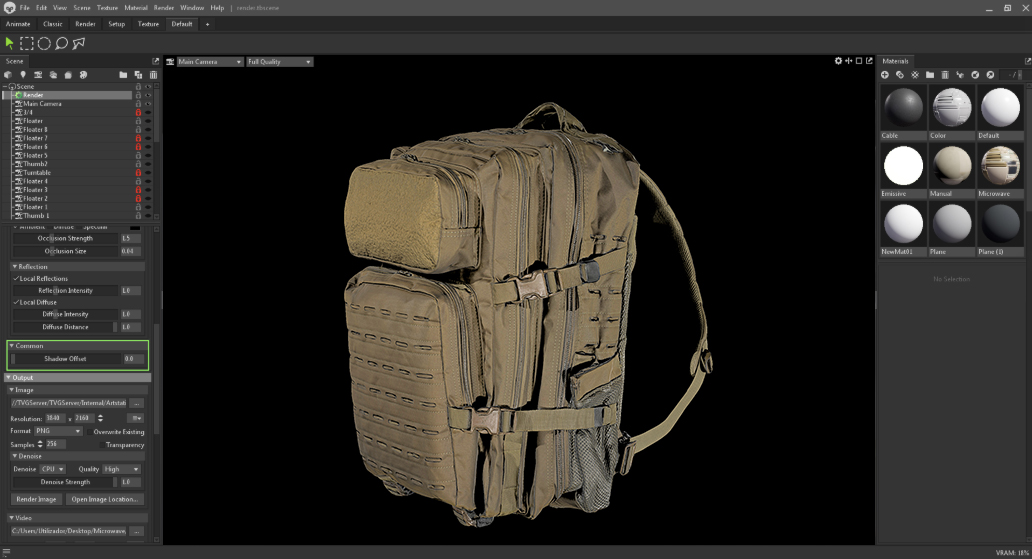Create new folder in Scene panel
Image resolution: width=1032 pixels, height=559 pixels.
123,75
